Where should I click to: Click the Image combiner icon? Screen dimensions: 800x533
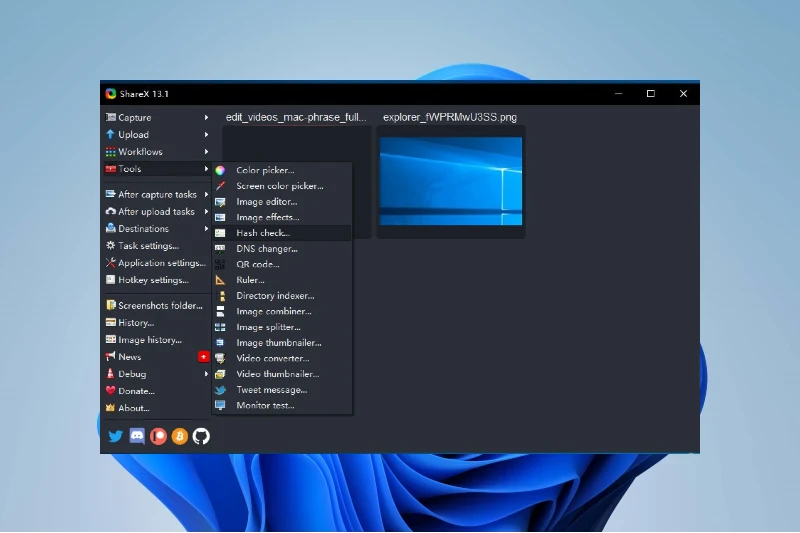[x=220, y=312]
